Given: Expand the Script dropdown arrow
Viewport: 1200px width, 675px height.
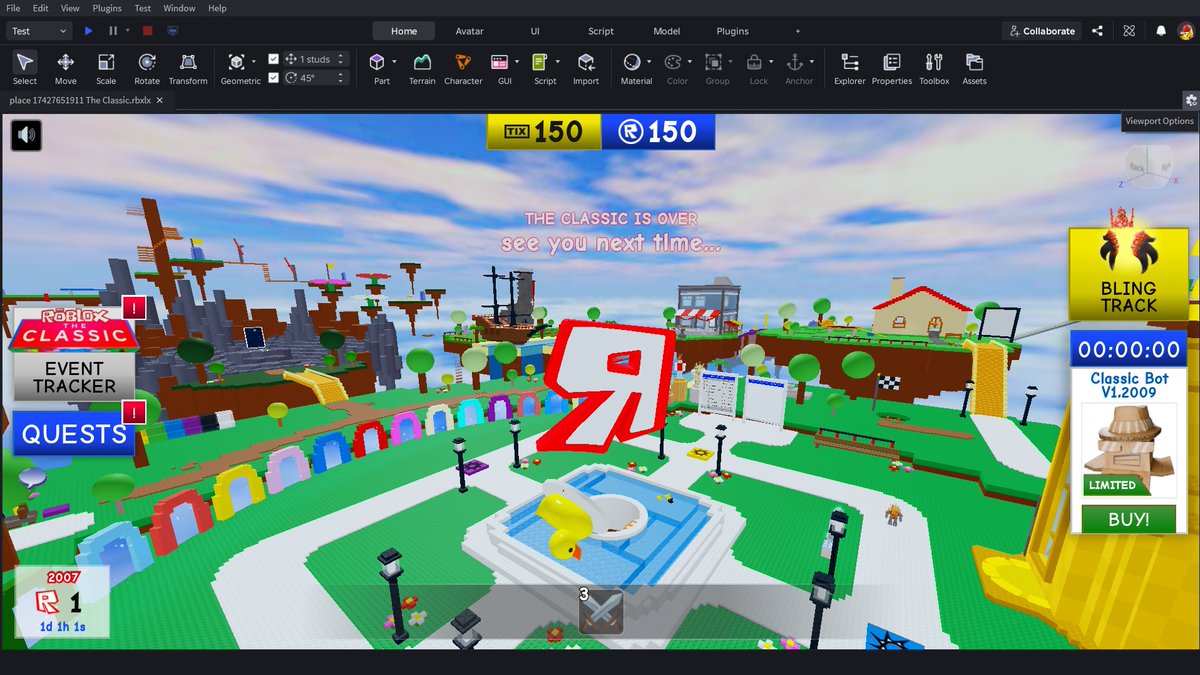Looking at the screenshot, I should coord(557,62).
